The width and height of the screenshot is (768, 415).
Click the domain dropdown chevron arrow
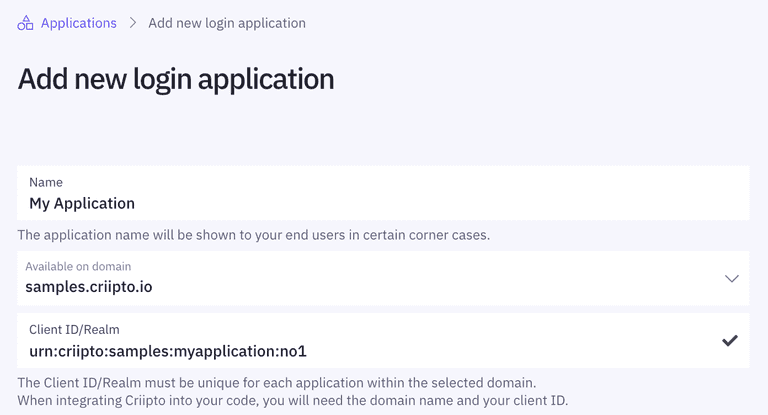732,279
